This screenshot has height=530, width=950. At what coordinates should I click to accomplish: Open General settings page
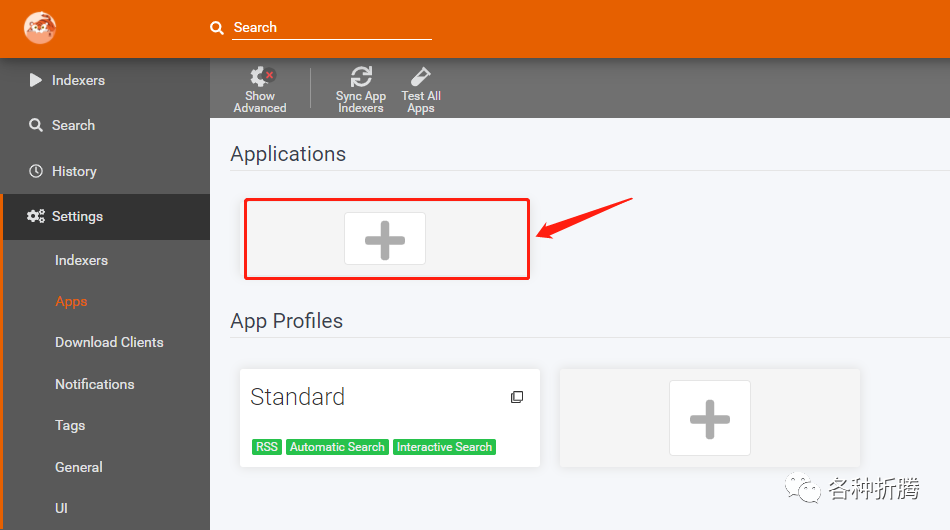79,468
